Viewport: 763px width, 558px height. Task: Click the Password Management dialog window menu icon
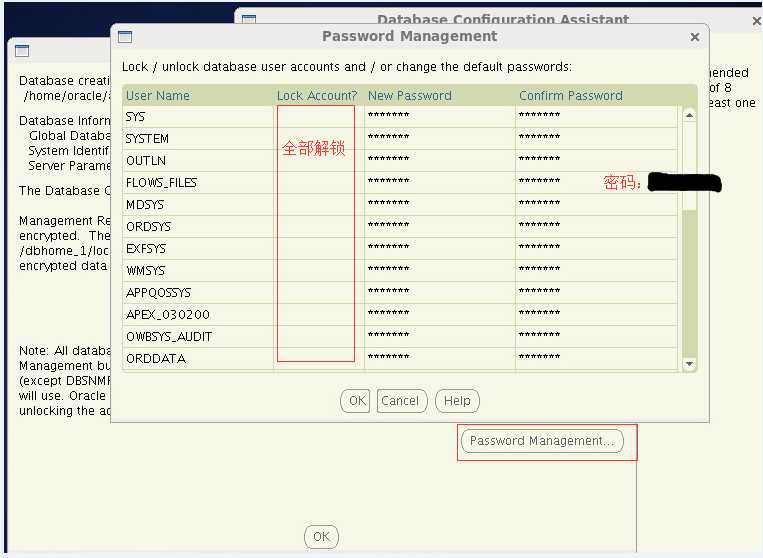click(125, 36)
